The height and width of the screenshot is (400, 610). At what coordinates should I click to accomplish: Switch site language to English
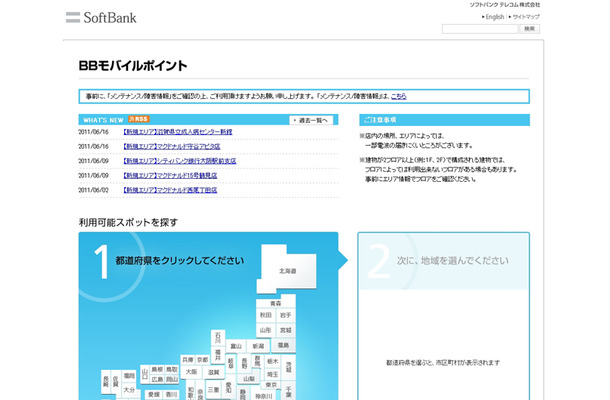(x=494, y=17)
